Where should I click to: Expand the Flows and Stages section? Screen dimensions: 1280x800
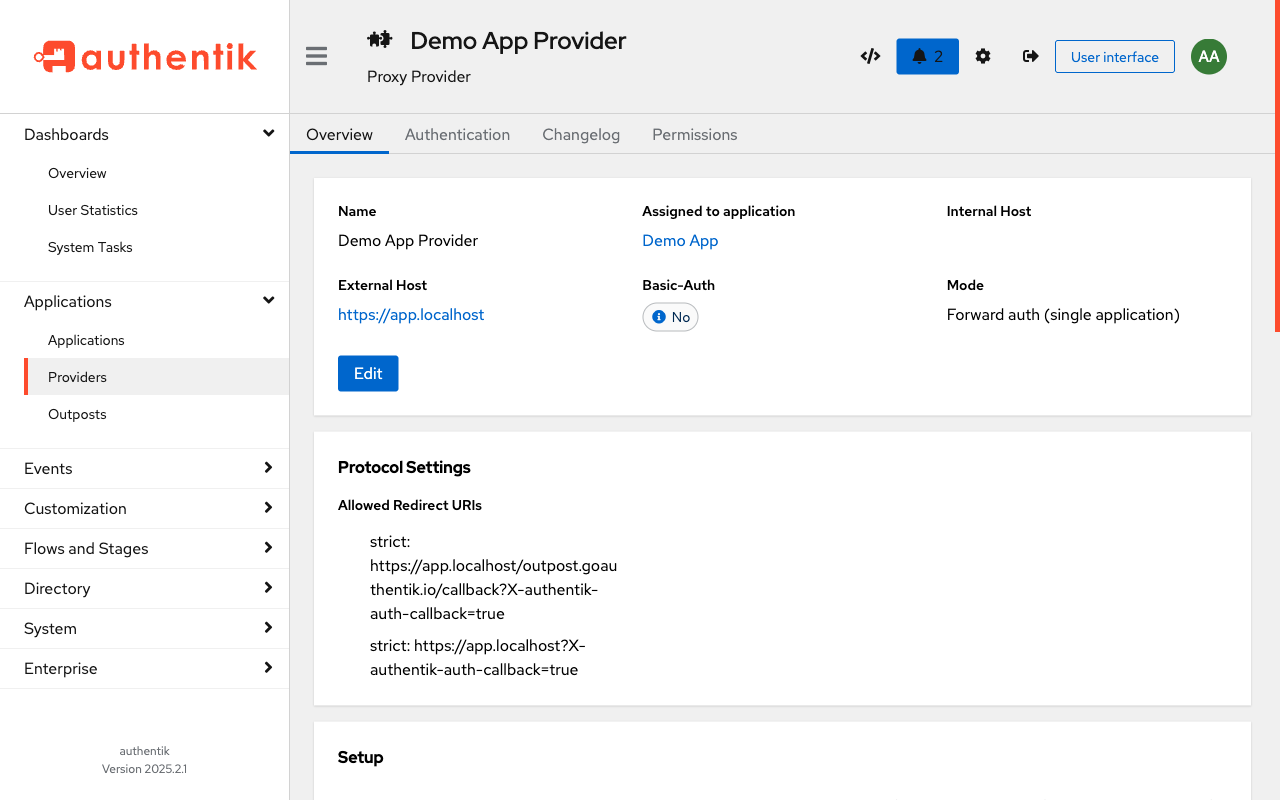(x=145, y=548)
